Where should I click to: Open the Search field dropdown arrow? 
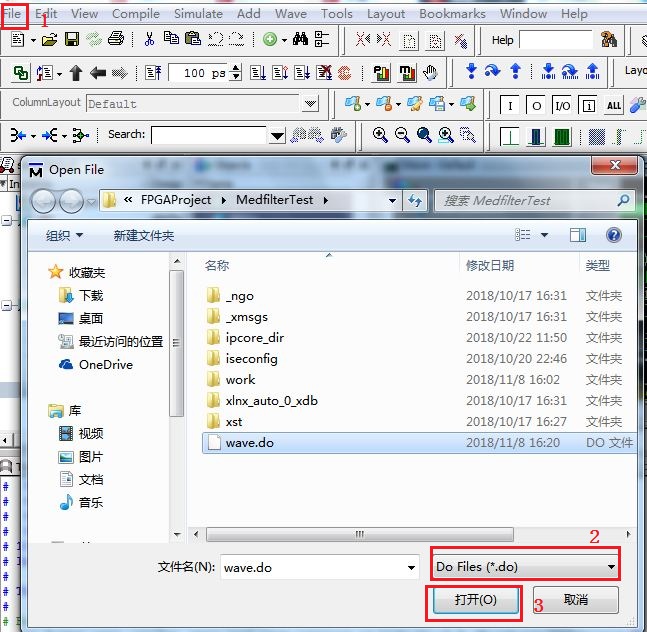(277, 135)
